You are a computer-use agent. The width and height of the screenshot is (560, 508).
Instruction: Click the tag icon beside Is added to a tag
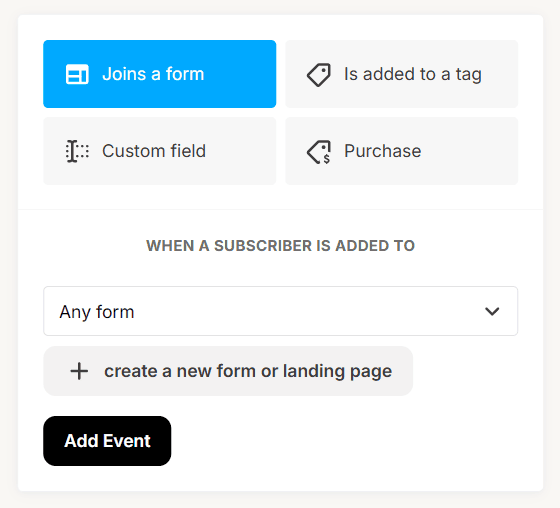[319, 75]
